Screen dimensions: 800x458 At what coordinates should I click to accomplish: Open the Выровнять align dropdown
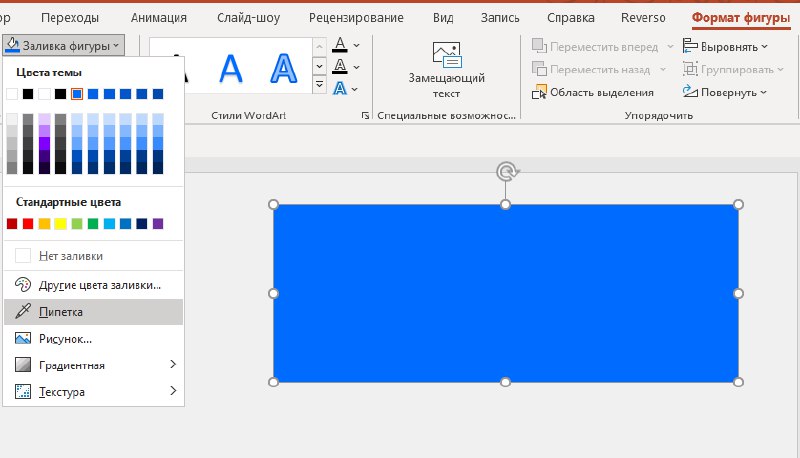click(725, 46)
